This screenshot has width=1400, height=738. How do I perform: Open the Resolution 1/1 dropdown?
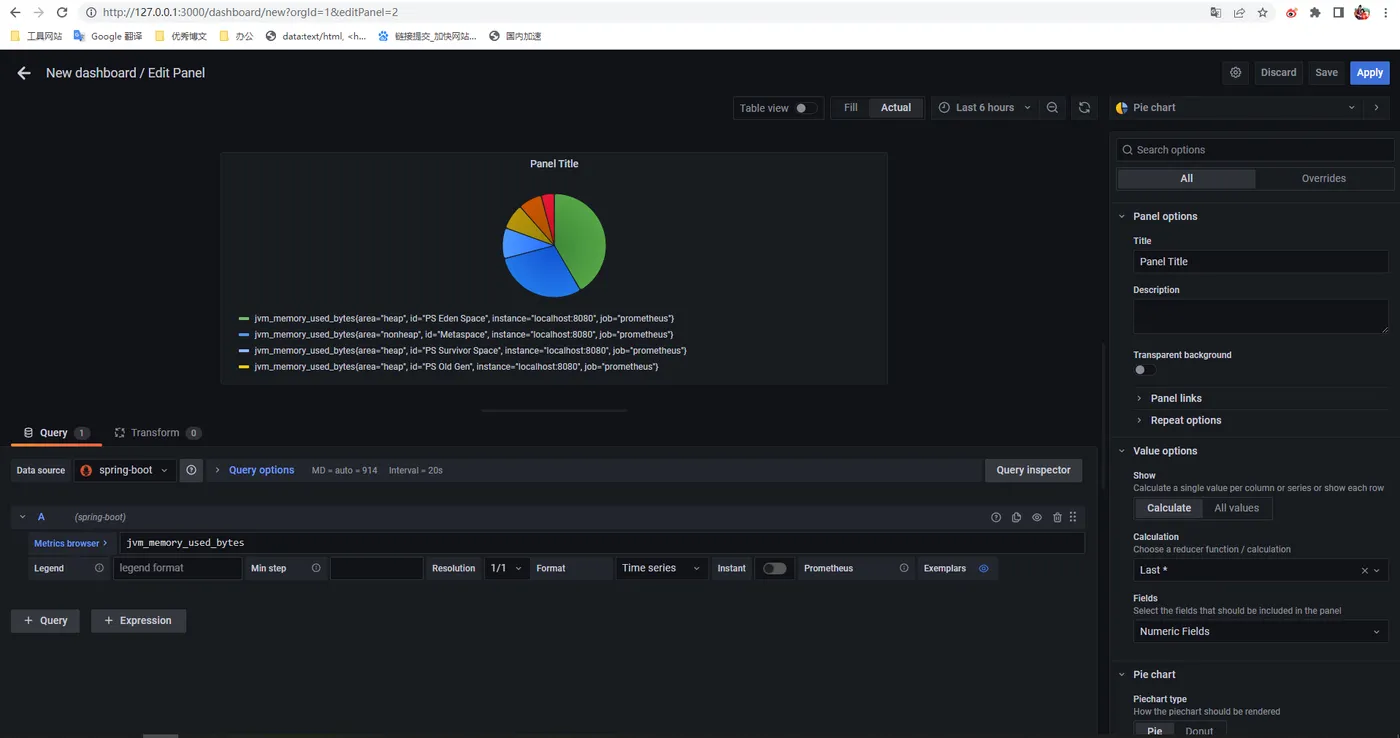click(x=506, y=568)
